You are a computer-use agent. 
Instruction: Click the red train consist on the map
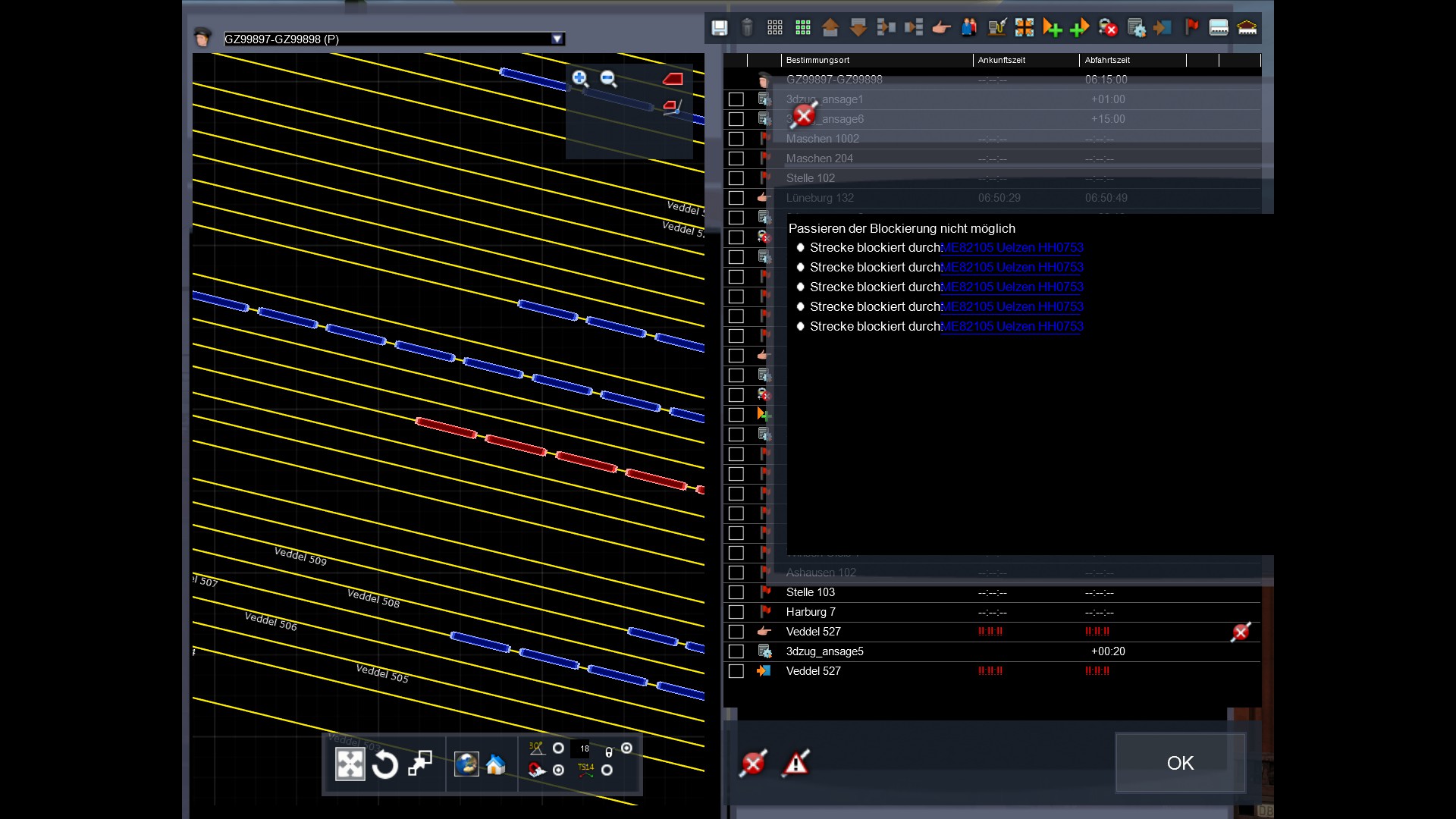[560, 456]
